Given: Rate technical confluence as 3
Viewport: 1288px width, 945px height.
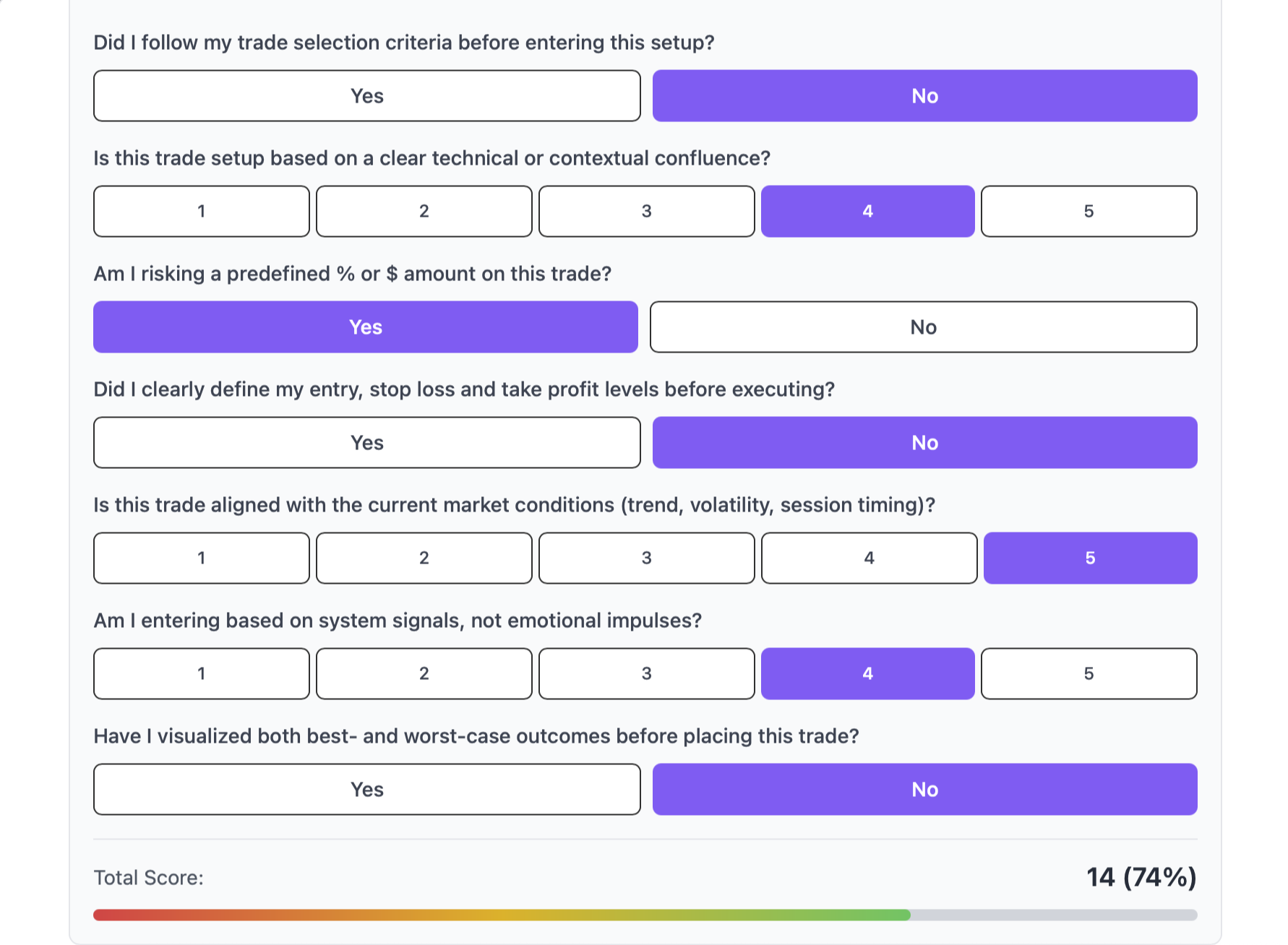Looking at the screenshot, I should click(x=646, y=211).
